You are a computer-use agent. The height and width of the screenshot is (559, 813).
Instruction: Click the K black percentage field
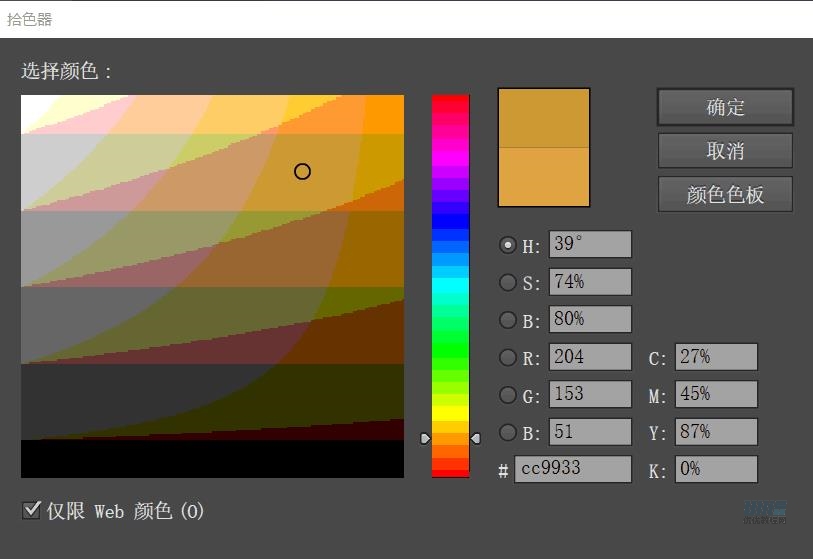[x=716, y=469]
